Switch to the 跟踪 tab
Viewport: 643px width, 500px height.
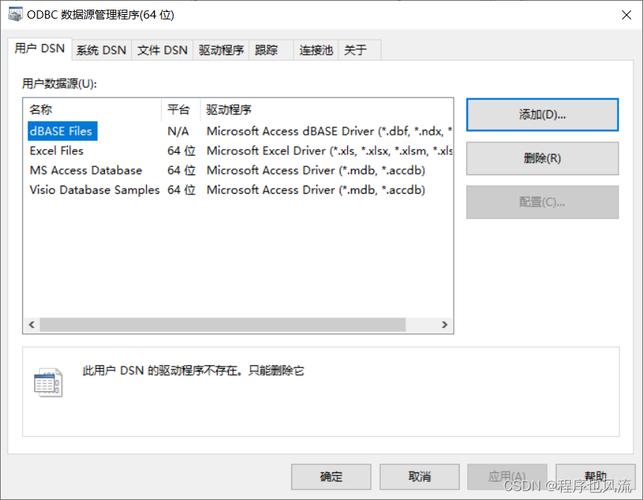click(271, 50)
